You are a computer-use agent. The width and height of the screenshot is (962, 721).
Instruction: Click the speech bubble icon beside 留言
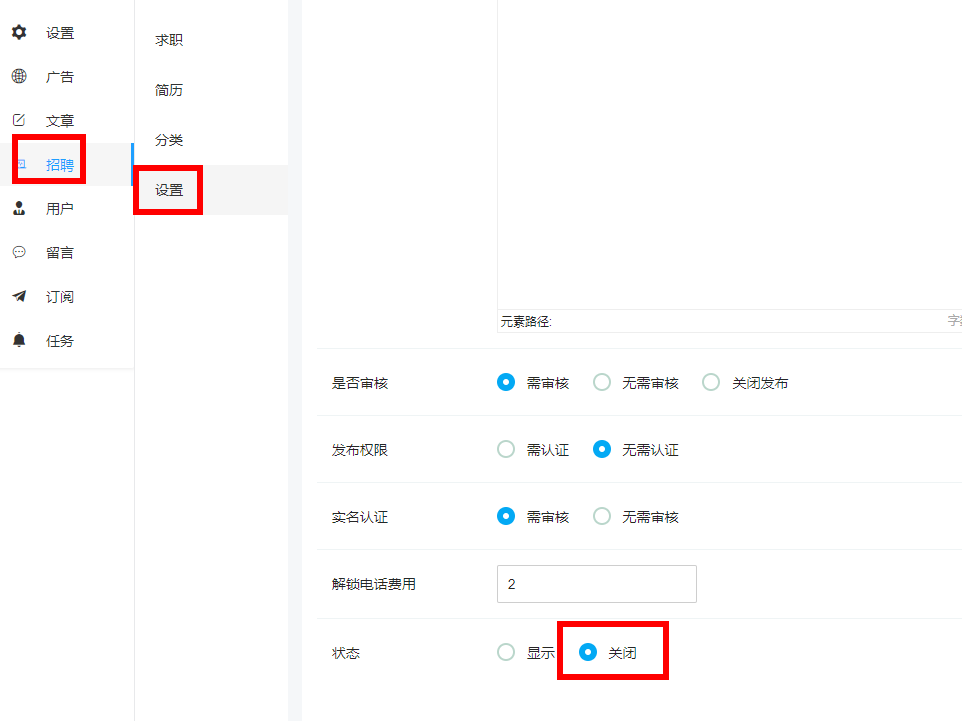pyautogui.click(x=19, y=252)
